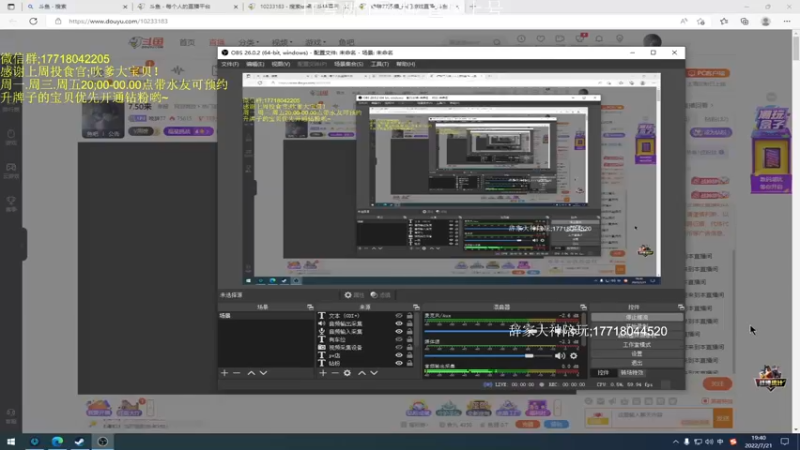This screenshot has width=800, height=450.
Task: Open Douyu user avatar in header
Action: click(x=652, y=41)
